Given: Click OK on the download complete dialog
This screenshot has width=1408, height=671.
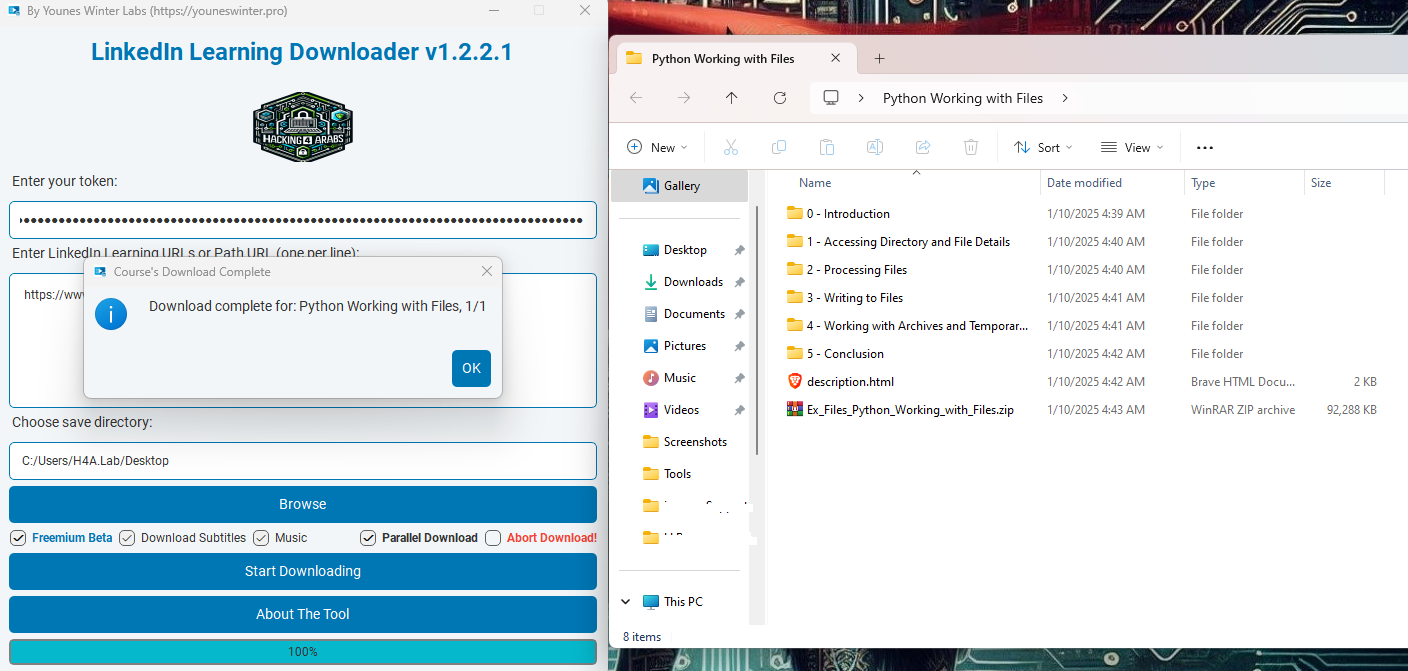Looking at the screenshot, I should pos(471,368).
